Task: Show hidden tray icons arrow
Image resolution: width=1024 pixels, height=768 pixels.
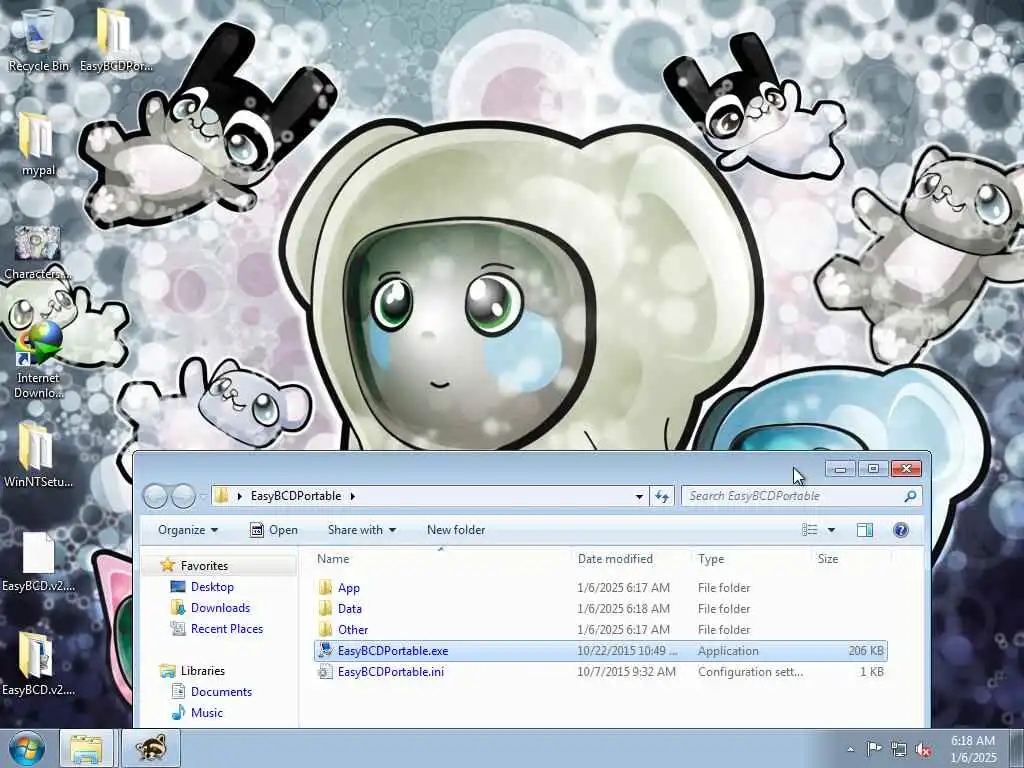Action: click(x=850, y=749)
